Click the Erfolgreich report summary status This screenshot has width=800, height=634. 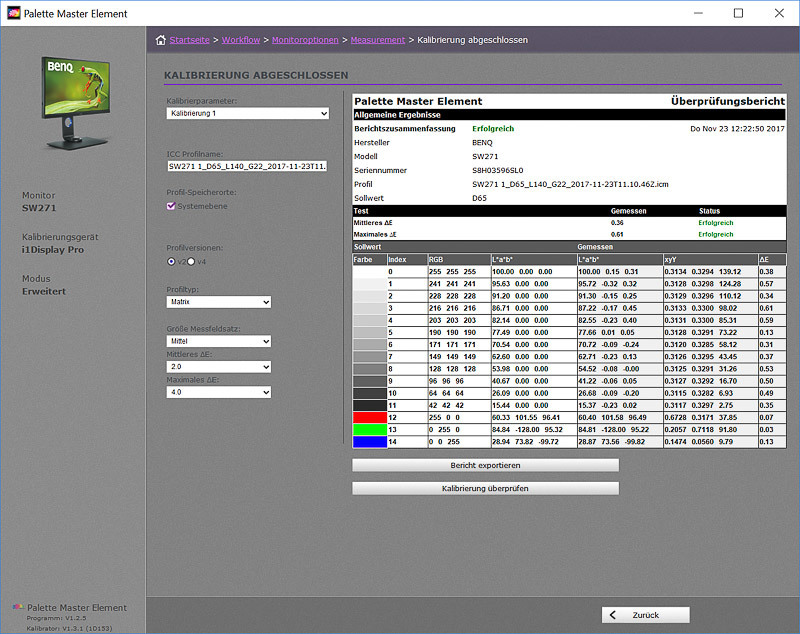[493, 129]
